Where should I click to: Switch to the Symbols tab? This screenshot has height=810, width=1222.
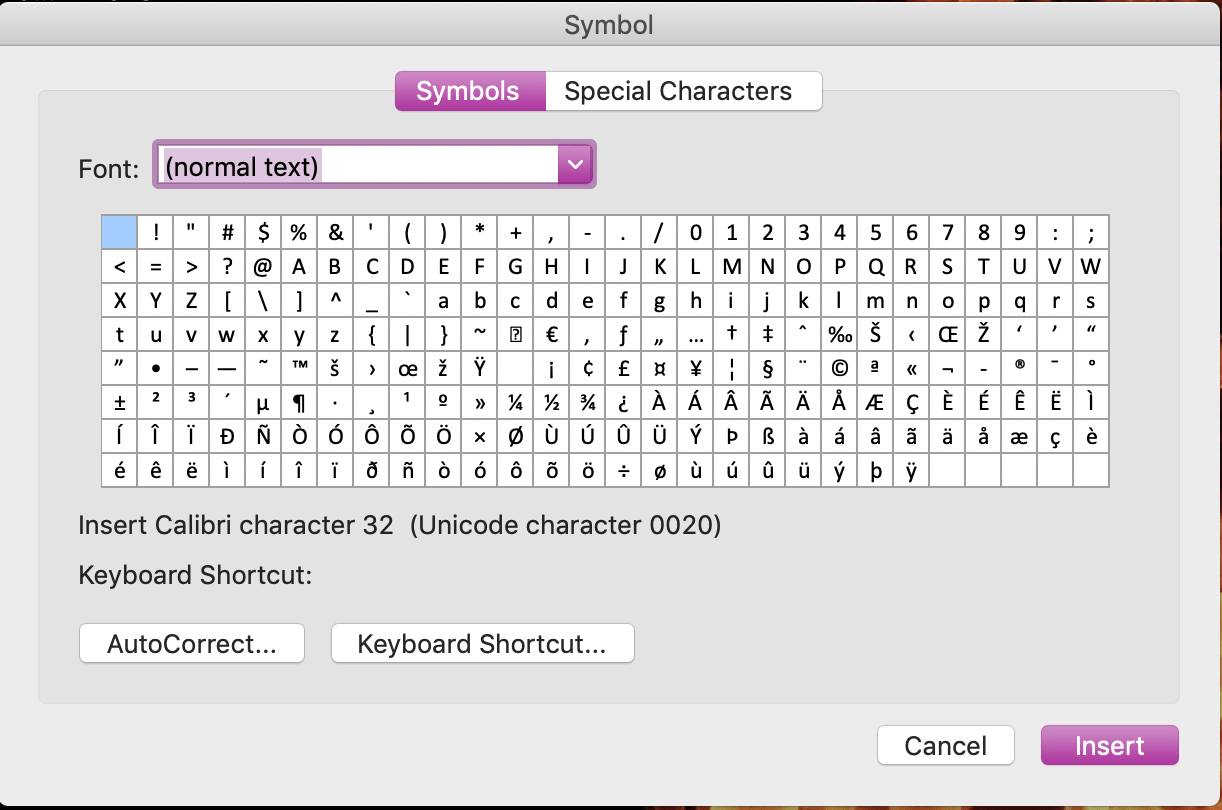[x=468, y=92]
